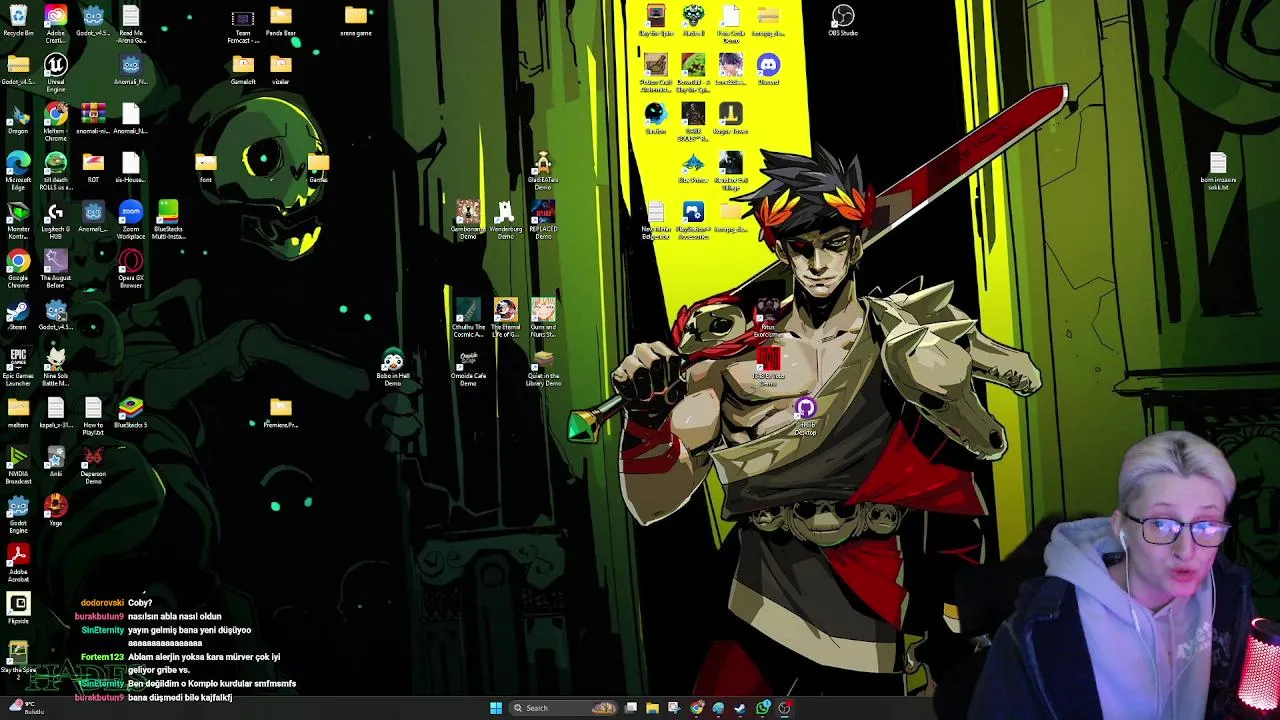
Task: Launch OBS Studio desktop shortcut
Action: click(x=843, y=20)
